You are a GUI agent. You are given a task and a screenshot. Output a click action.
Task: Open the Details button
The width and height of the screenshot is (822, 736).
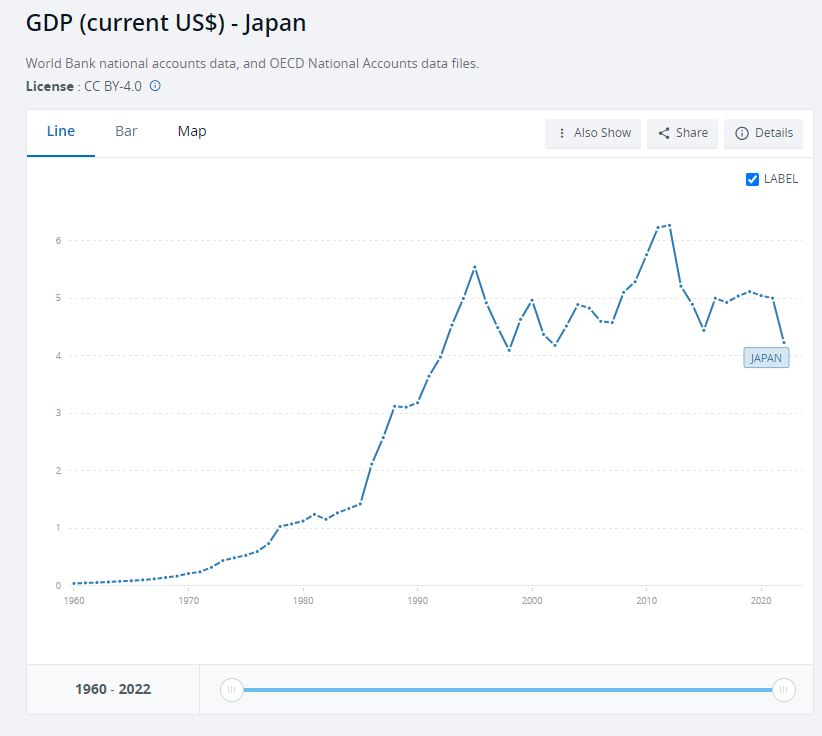pyautogui.click(x=763, y=133)
